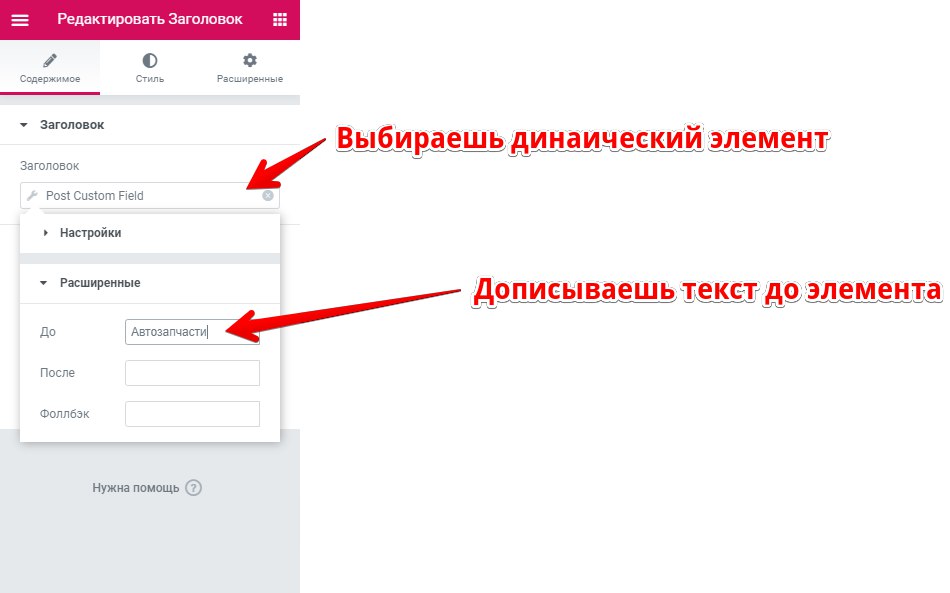Open the Нужна помощь link

point(136,488)
